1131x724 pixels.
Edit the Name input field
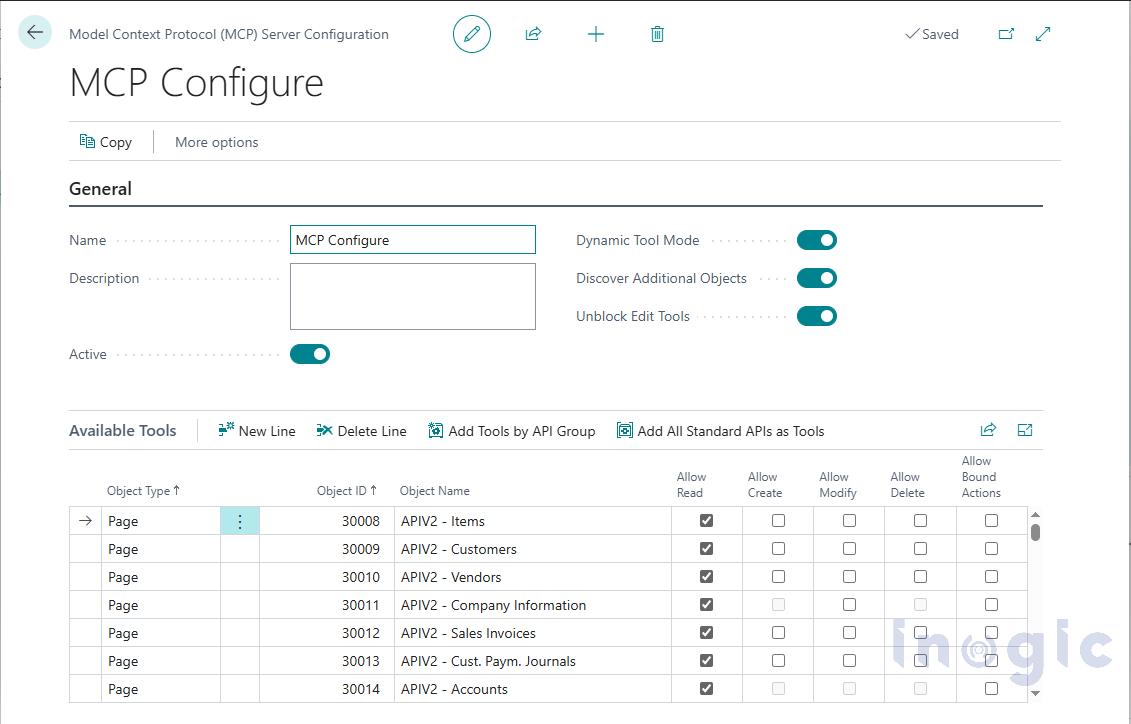(413, 240)
